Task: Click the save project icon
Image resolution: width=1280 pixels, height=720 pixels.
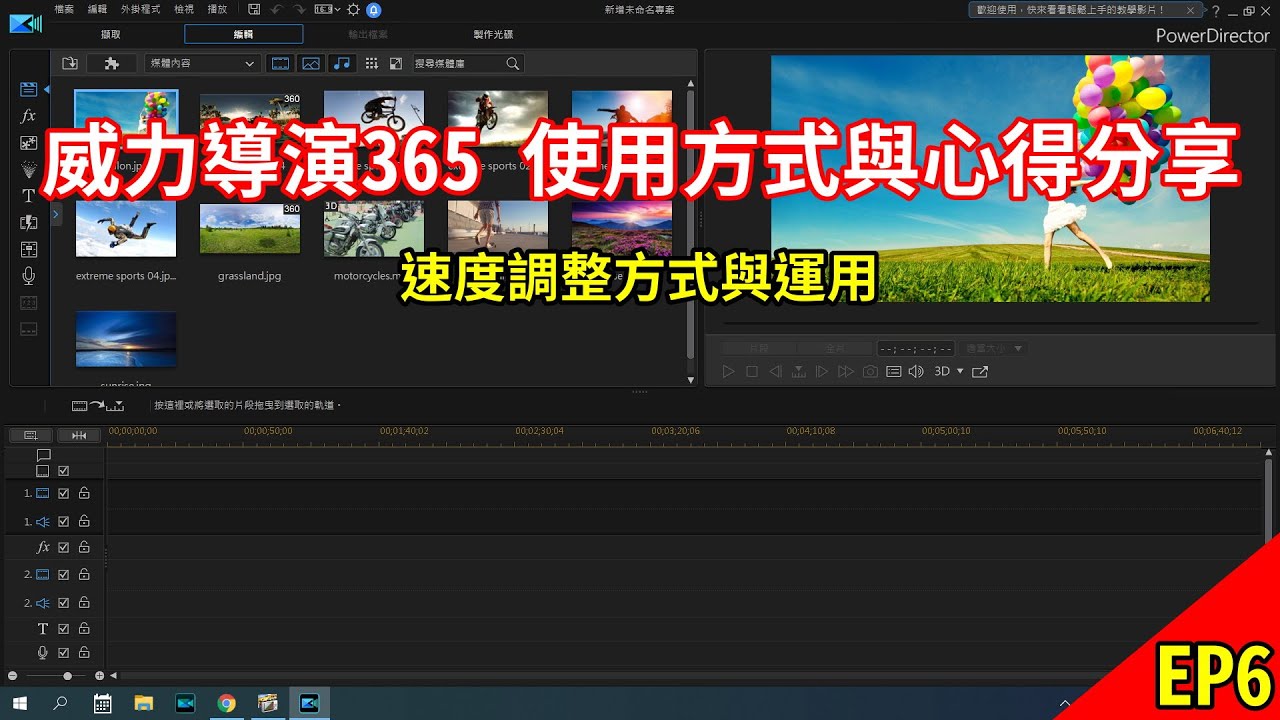Action: pos(255,9)
